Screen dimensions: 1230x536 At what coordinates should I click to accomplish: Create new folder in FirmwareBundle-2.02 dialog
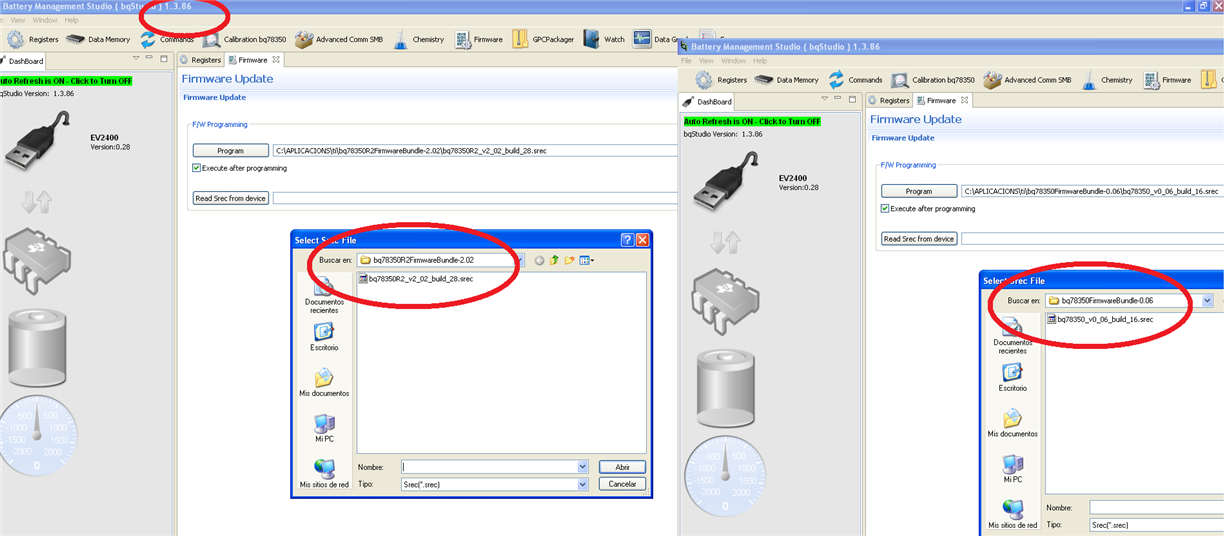pyautogui.click(x=569, y=260)
